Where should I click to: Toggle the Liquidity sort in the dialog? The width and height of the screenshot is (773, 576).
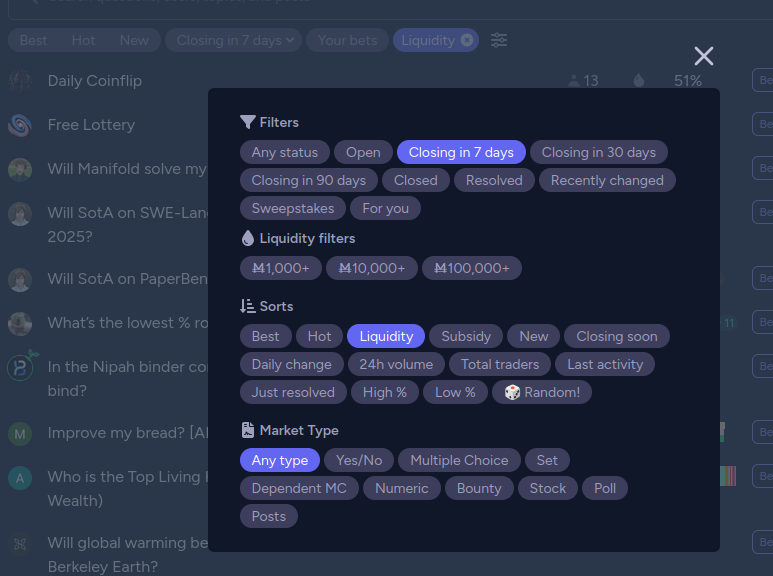pos(386,336)
